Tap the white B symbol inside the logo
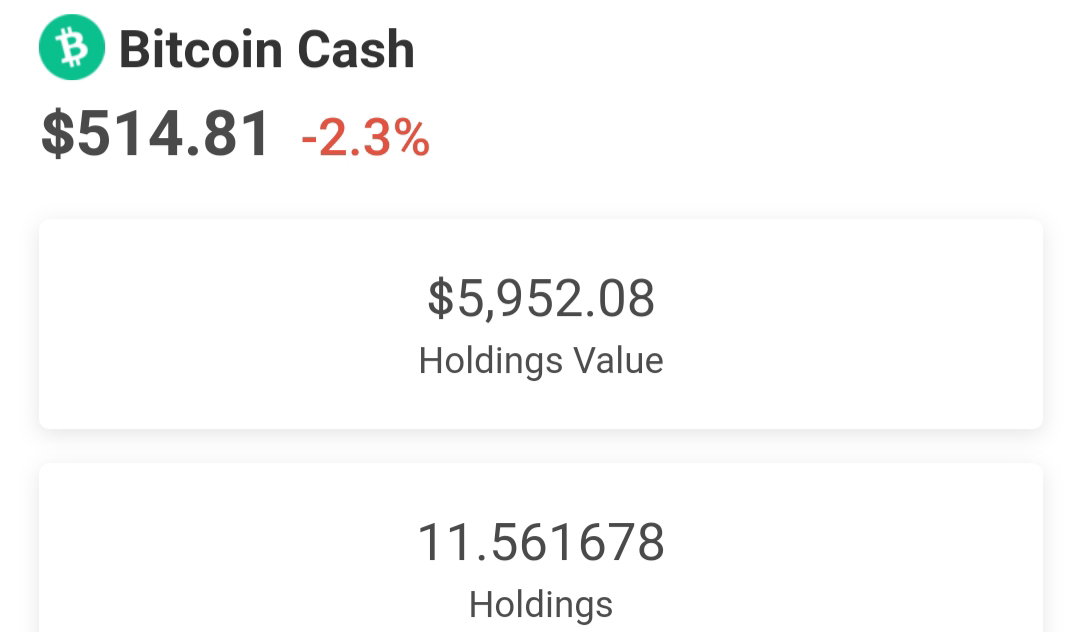 coord(72,48)
